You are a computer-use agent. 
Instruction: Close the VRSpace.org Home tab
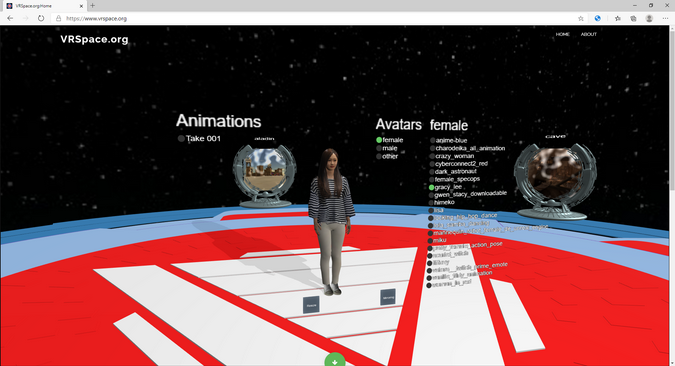81,6
